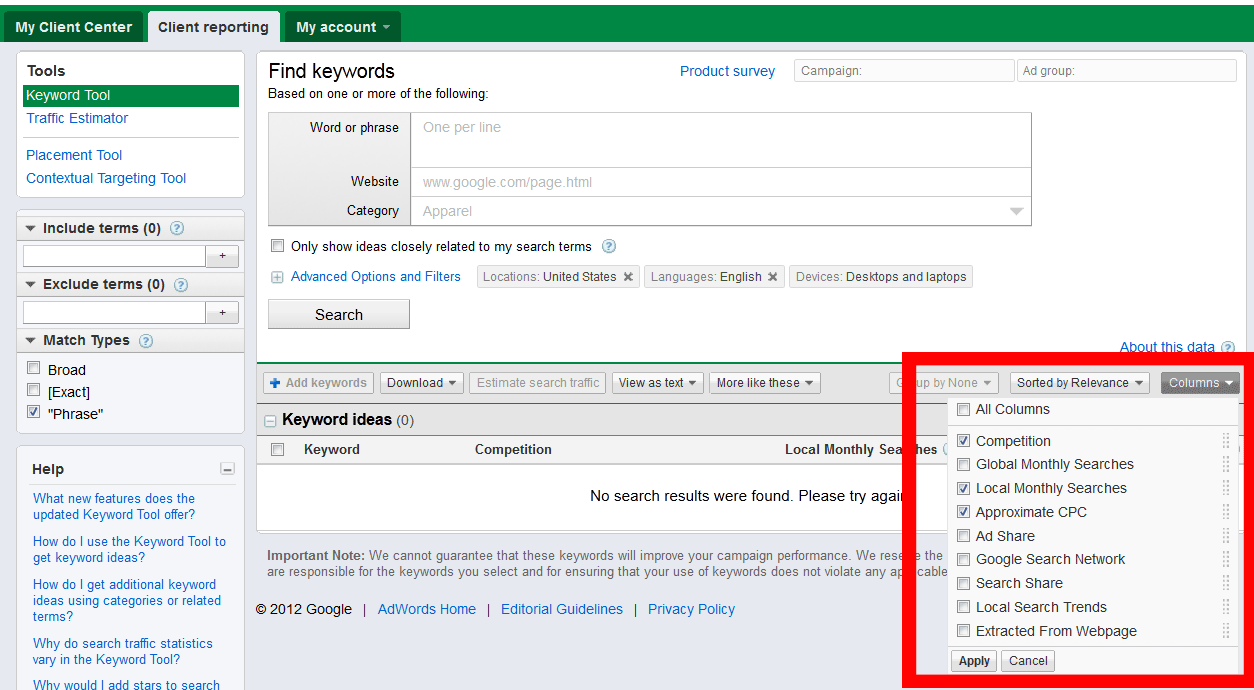Open the My account menu
This screenshot has width=1254, height=690.
(x=342, y=27)
